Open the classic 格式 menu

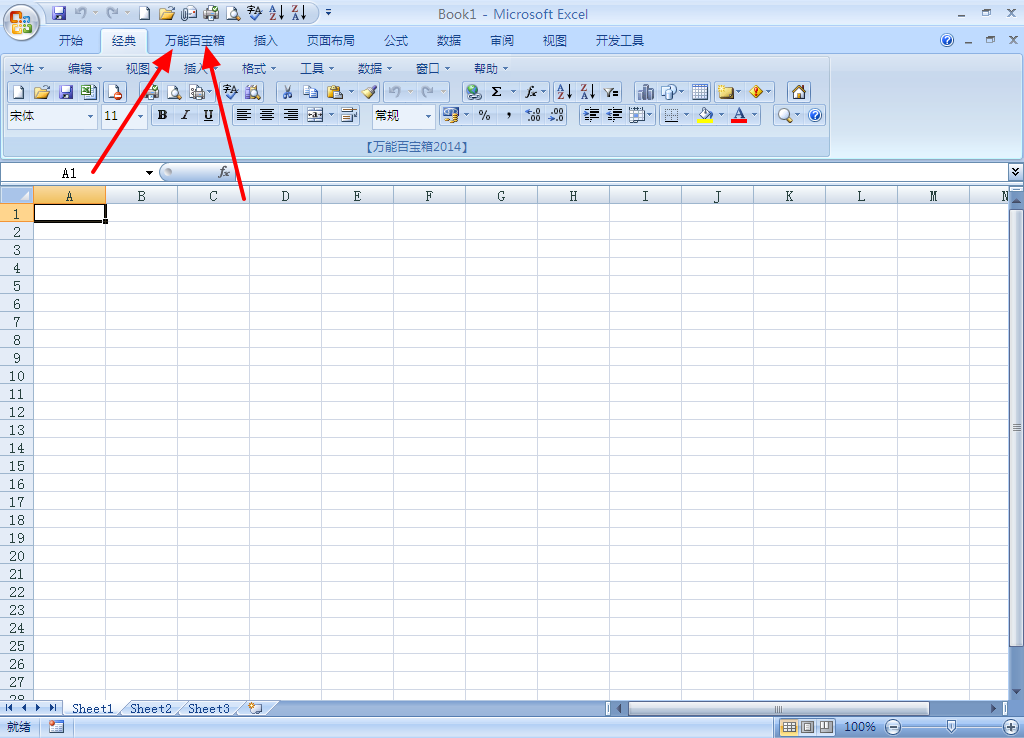click(x=259, y=69)
